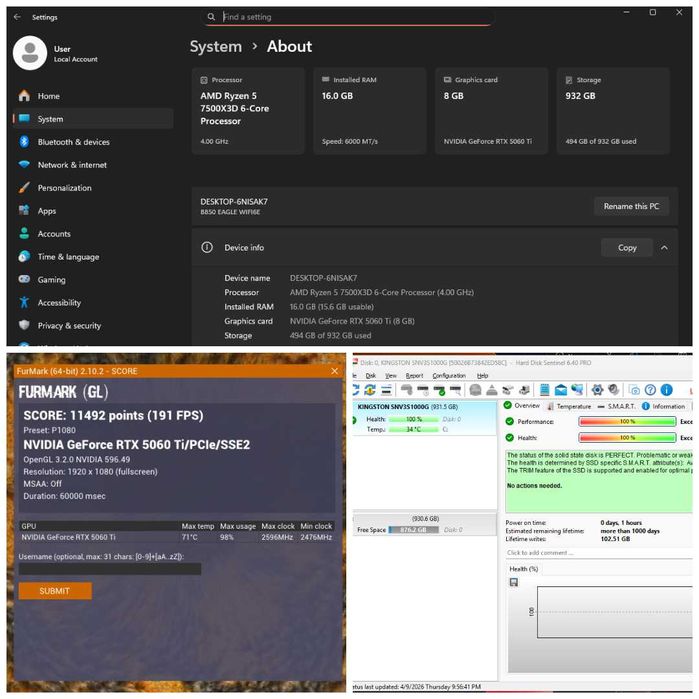Click the '98%' Max usage value
699x699 pixels.
(x=226, y=537)
